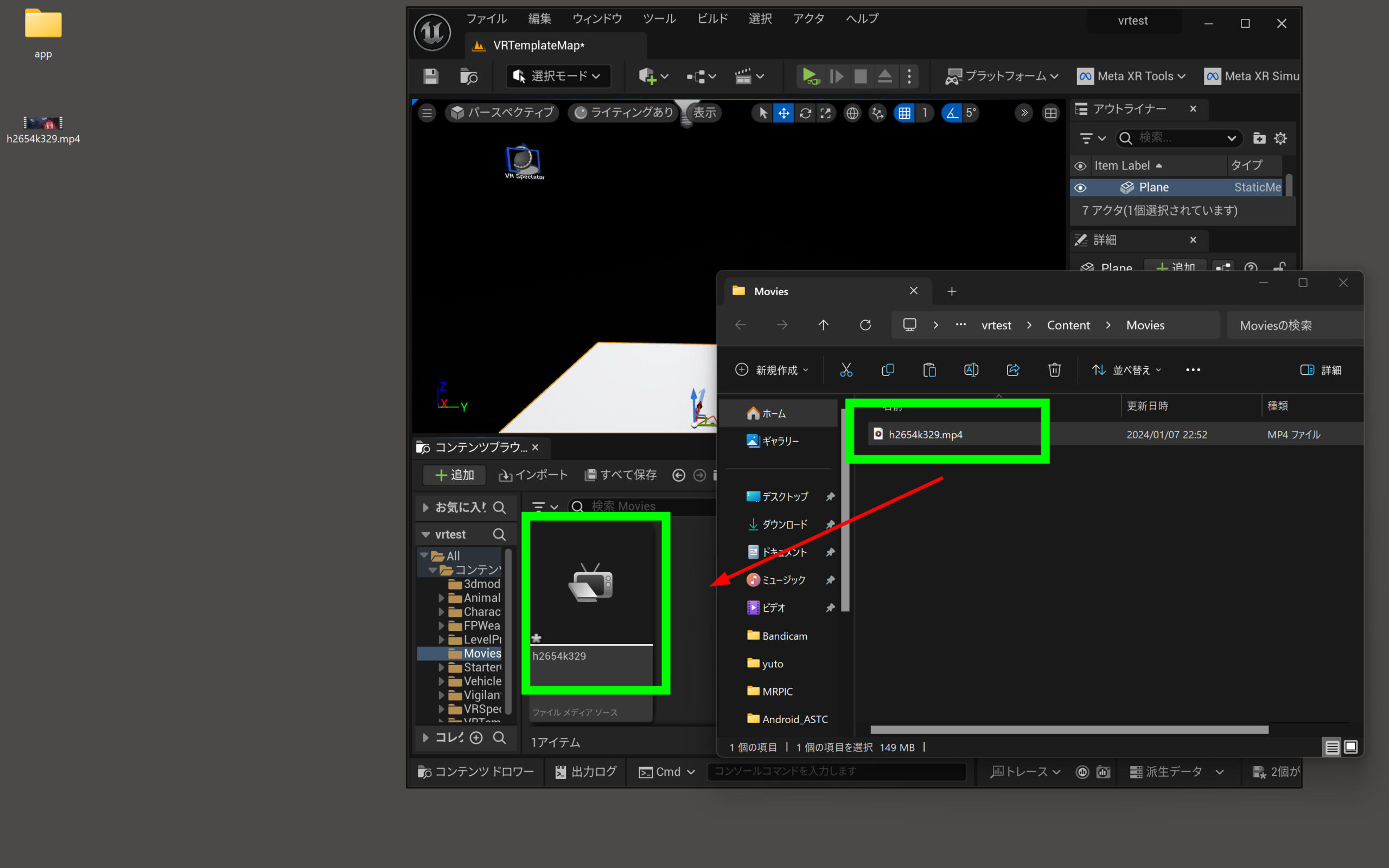The image size is (1389, 868).
Task: Open the ファイル menu
Action: coord(486,19)
